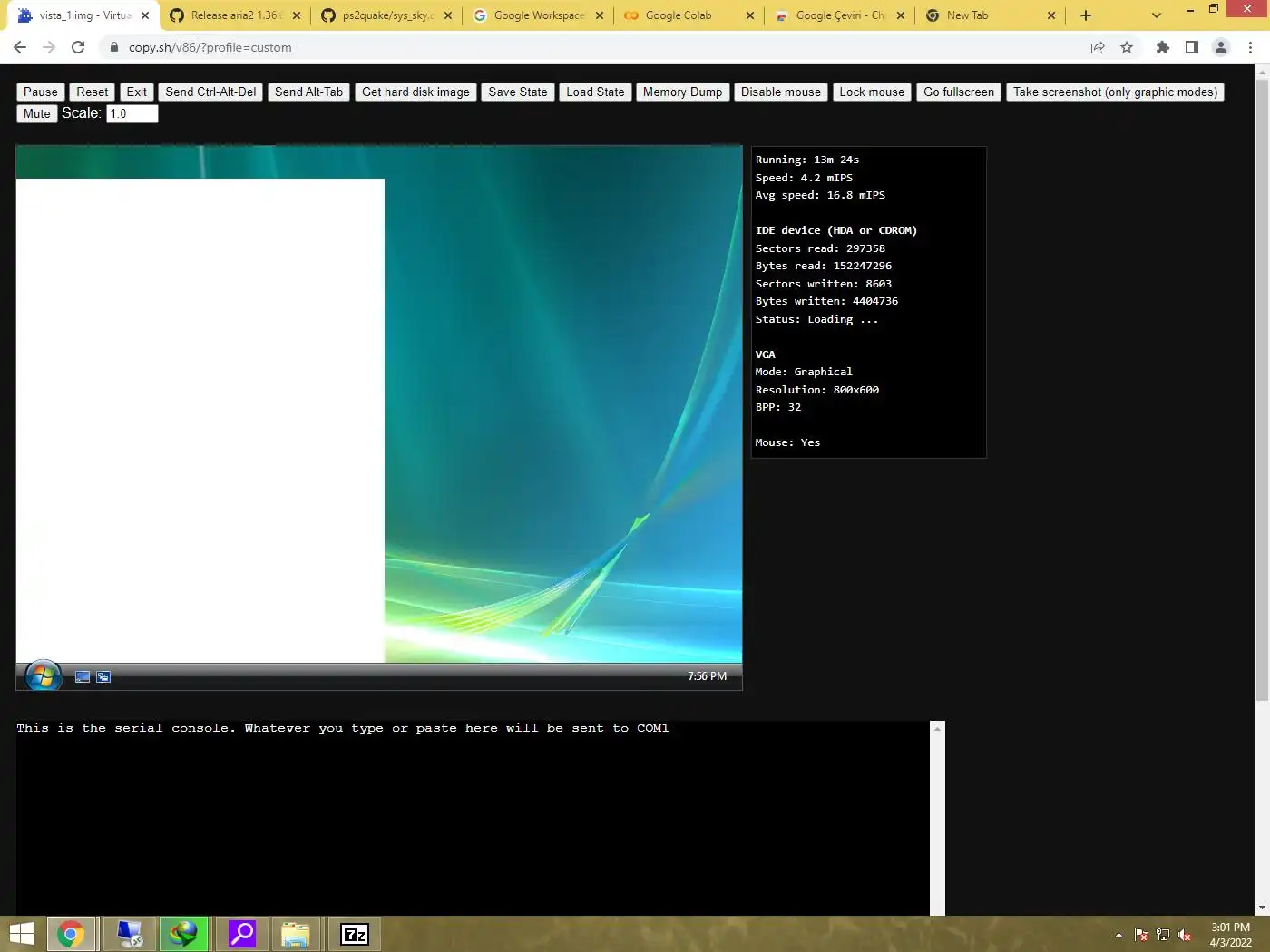Viewport: 1270px width, 952px height.
Task: Open Chrome side panel icon
Action: coord(1192,47)
